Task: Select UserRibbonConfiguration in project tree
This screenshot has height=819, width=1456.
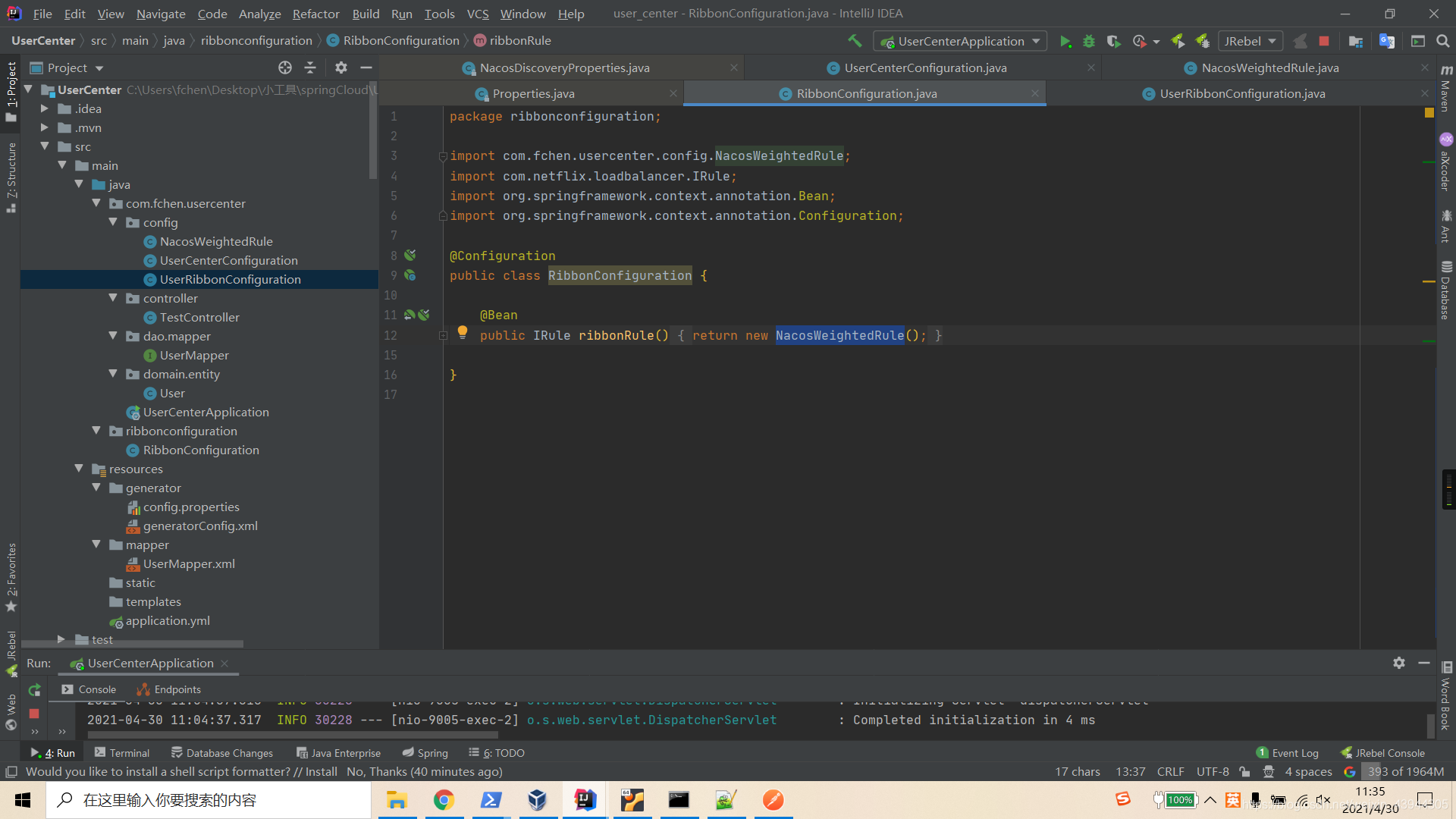Action: [230, 278]
